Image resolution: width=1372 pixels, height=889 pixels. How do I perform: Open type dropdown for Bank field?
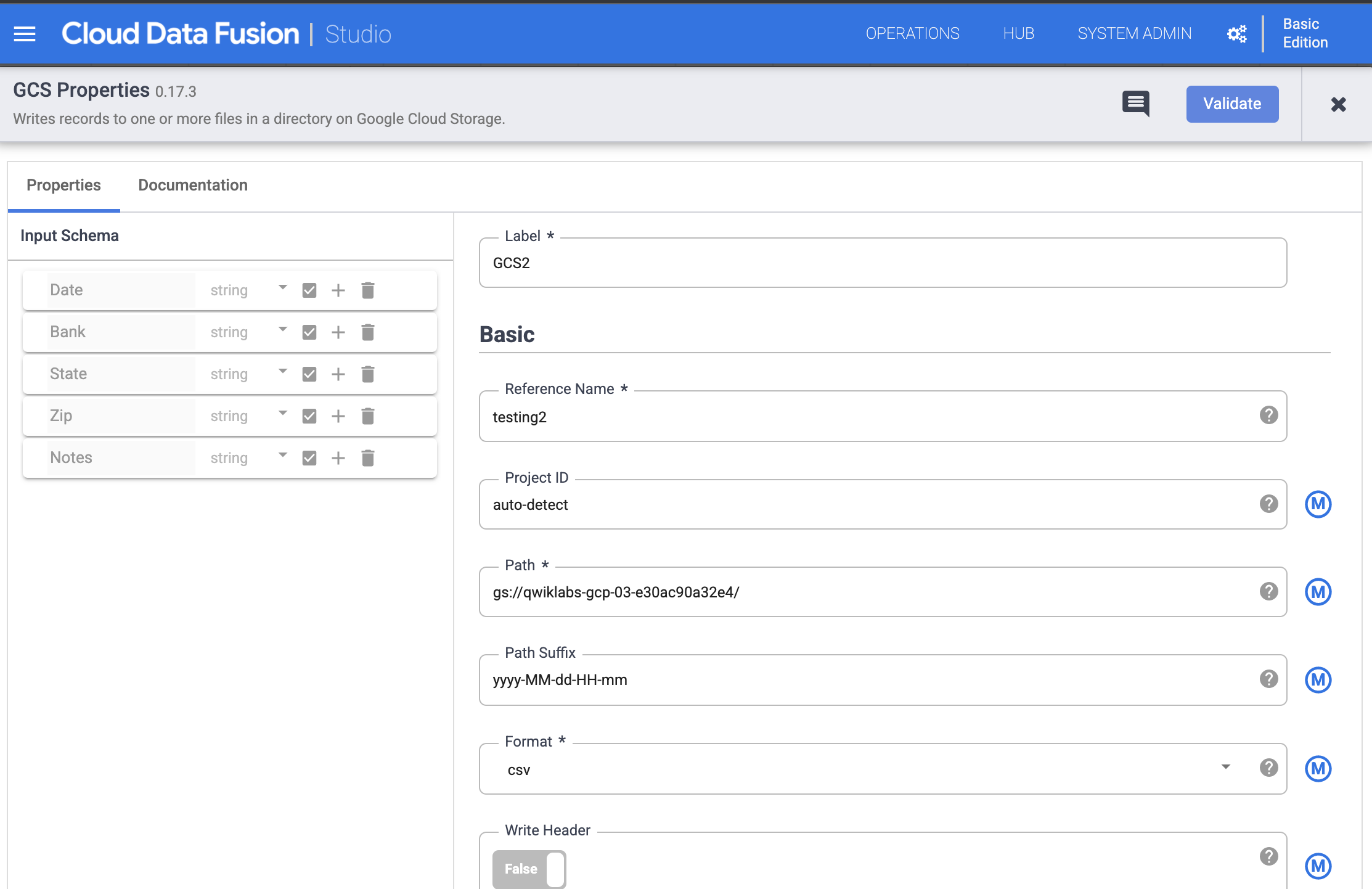[248, 332]
